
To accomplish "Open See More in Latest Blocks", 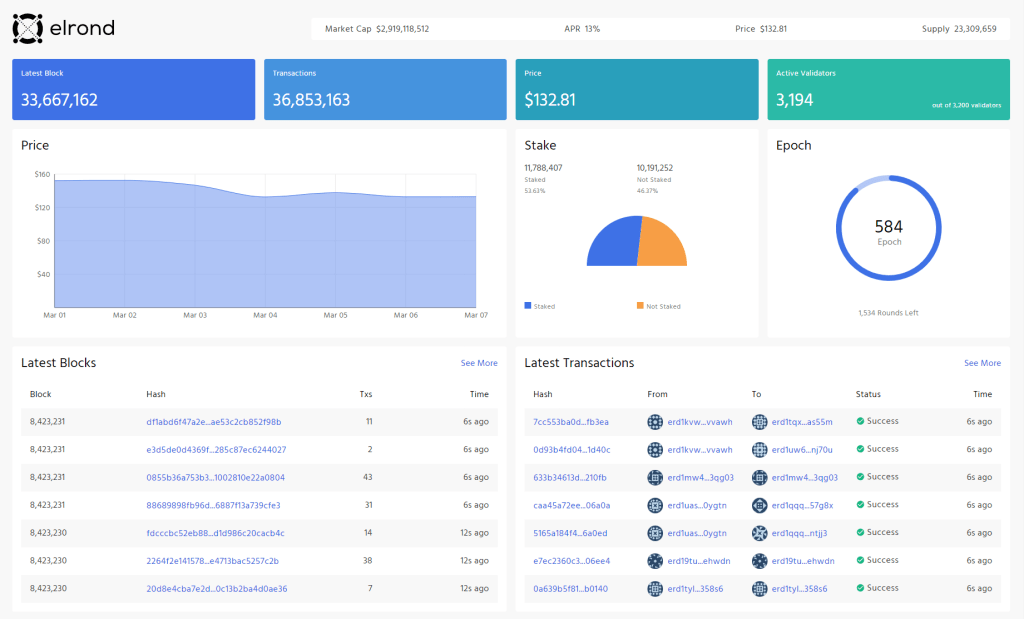I will point(479,363).
